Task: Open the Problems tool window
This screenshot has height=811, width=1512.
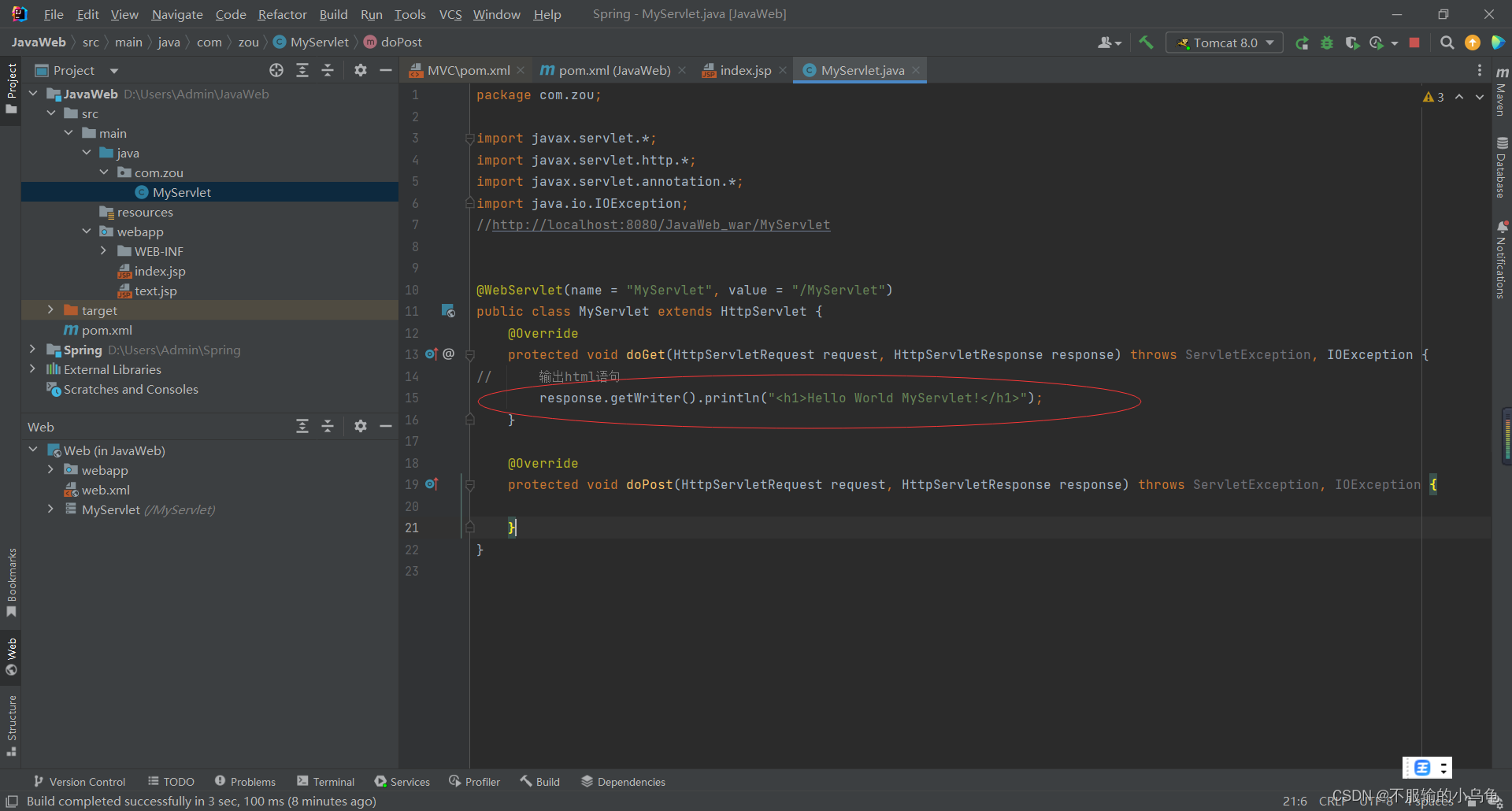Action: coord(245,781)
